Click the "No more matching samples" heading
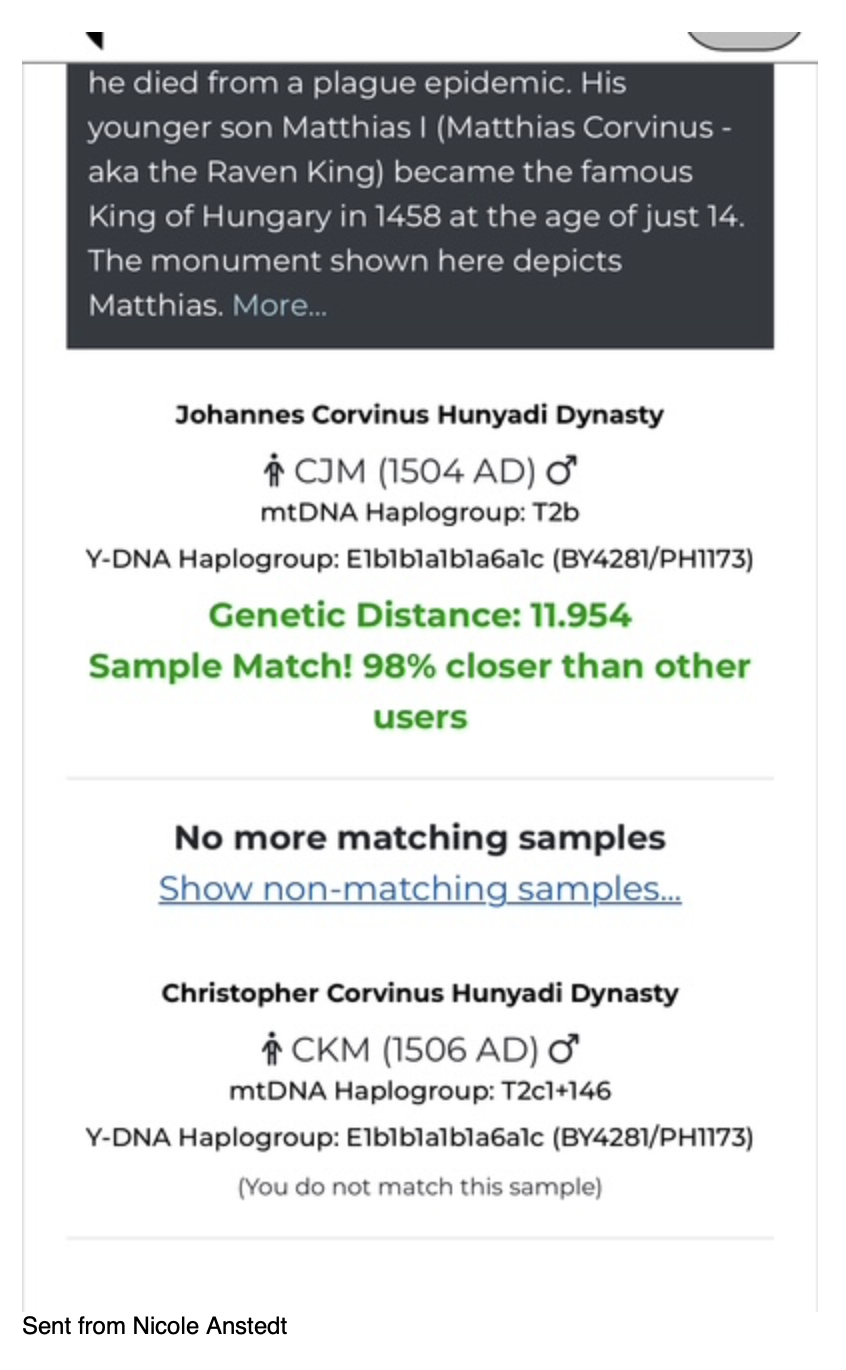The width and height of the screenshot is (846, 1370). click(420, 837)
